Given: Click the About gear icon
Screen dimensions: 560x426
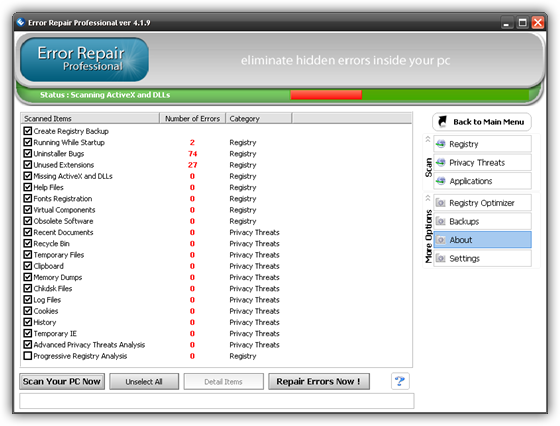Looking at the screenshot, I should point(441,240).
